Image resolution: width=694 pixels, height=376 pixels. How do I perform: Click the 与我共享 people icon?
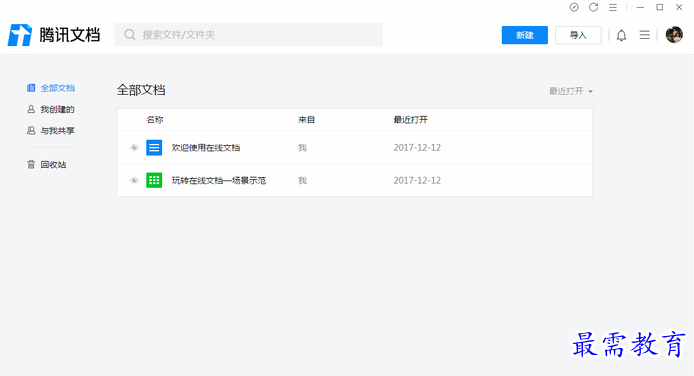click(31, 130)
